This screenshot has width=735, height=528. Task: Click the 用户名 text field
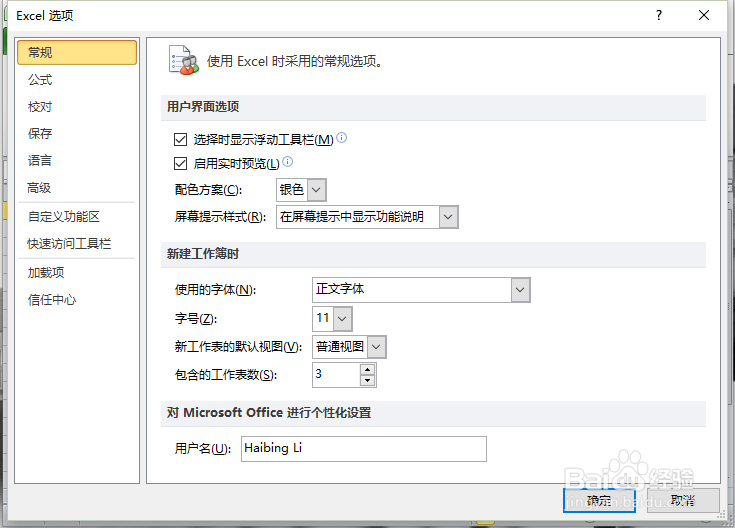(x=364, y=449)
